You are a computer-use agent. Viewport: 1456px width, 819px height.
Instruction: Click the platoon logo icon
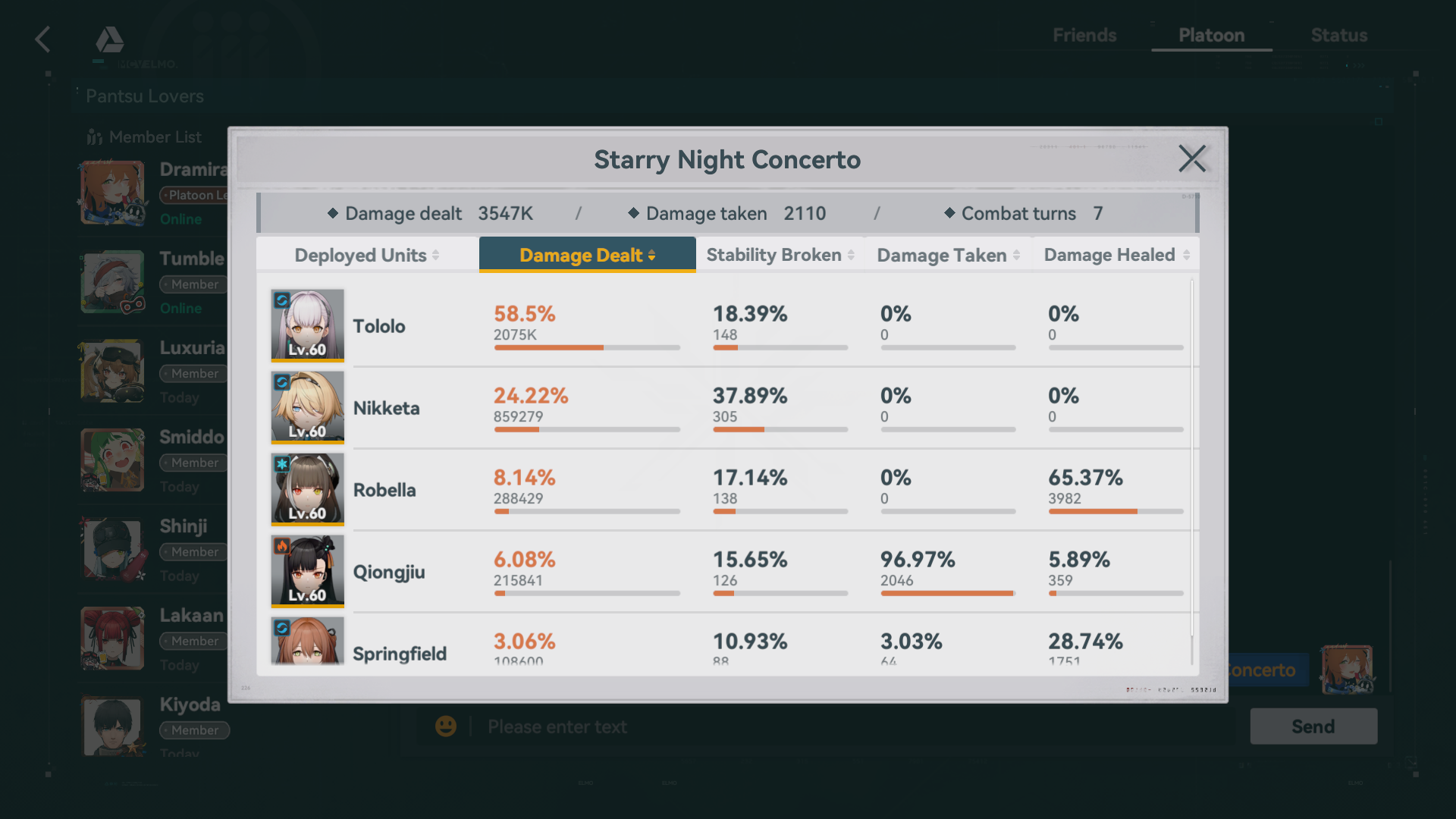(x=109, y=41)
